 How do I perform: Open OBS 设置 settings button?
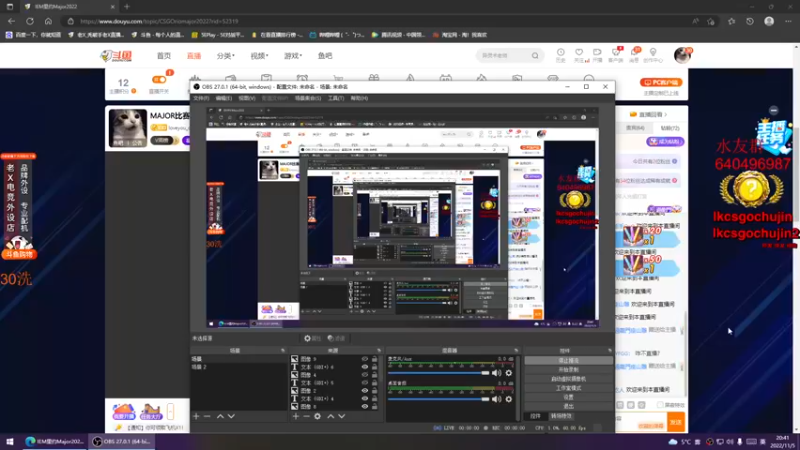click(568, 397)
